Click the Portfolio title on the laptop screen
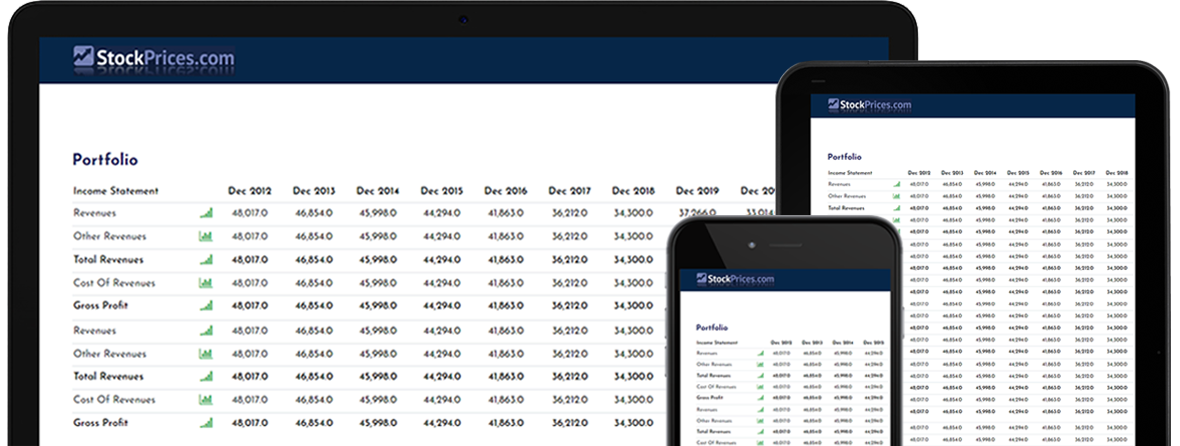This screenshot has height=446, width=1180. click(105, 160)
